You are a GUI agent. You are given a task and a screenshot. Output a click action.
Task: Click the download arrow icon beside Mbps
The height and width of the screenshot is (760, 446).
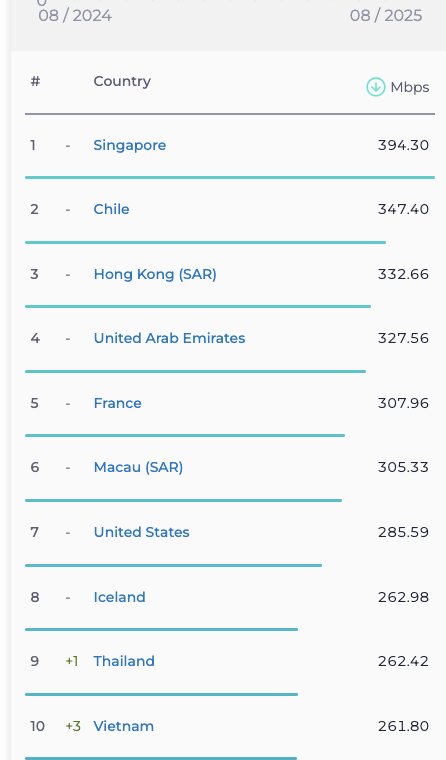tap(376, 87)
